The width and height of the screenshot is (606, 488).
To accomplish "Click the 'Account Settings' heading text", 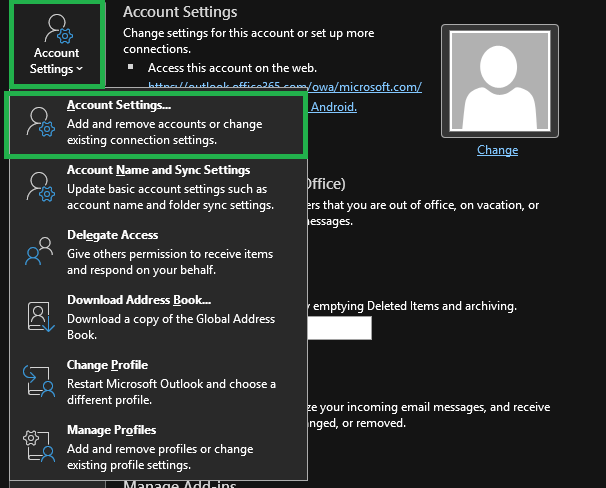I will pyautogui.click(x=180, y=12).
